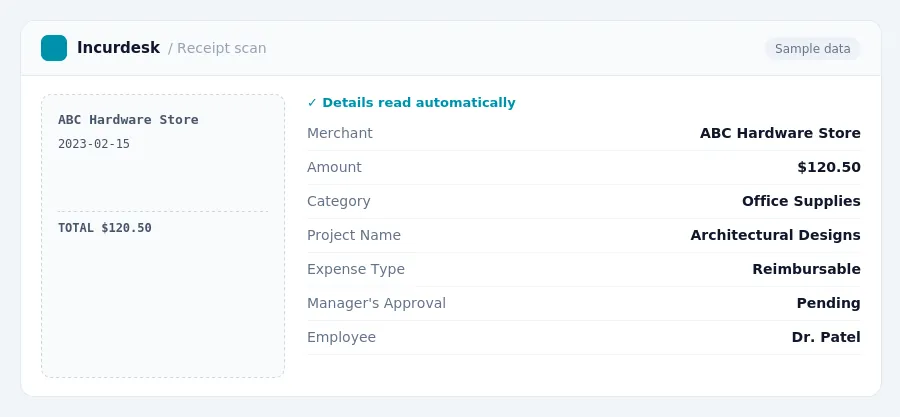The image size is (900, 417).
Task: Click the teal Incurdesk logo icon
Action: [54, 48]
